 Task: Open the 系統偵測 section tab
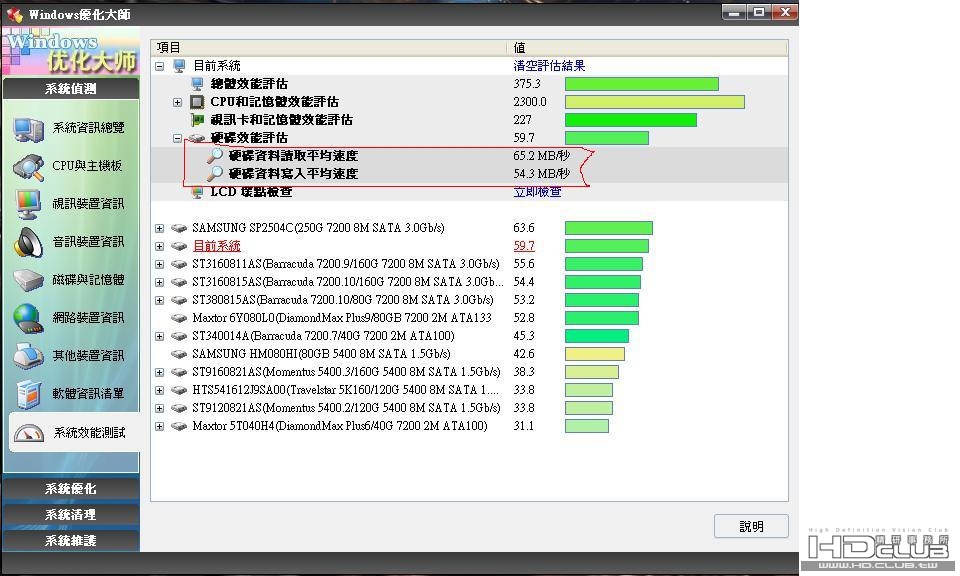tap(71, 89)
